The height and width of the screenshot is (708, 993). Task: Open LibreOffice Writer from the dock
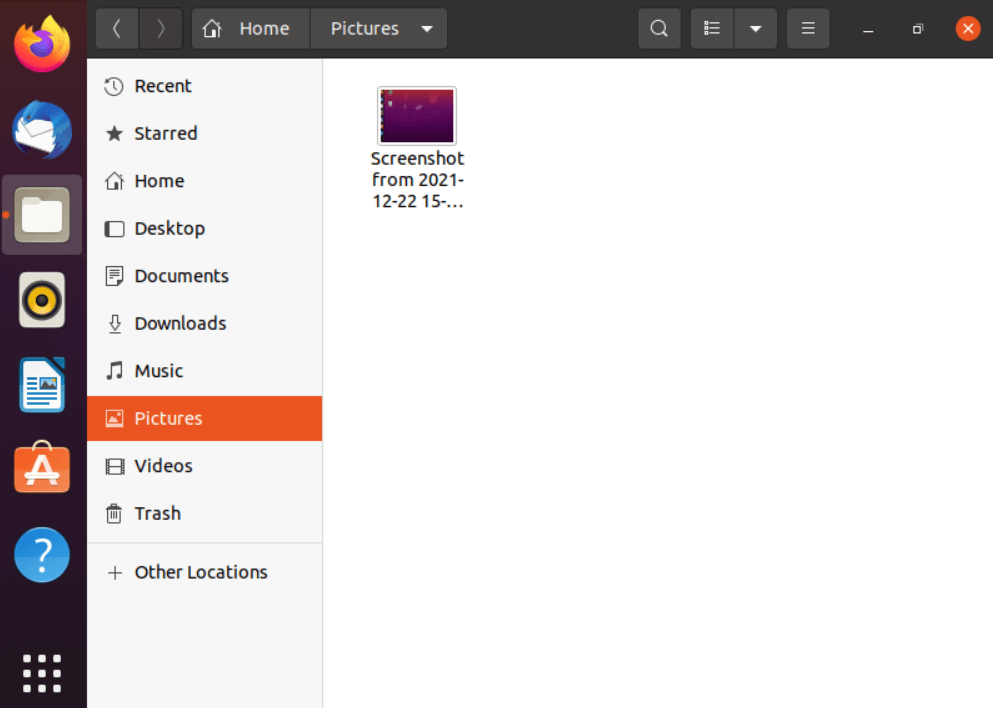coord(41,384)
